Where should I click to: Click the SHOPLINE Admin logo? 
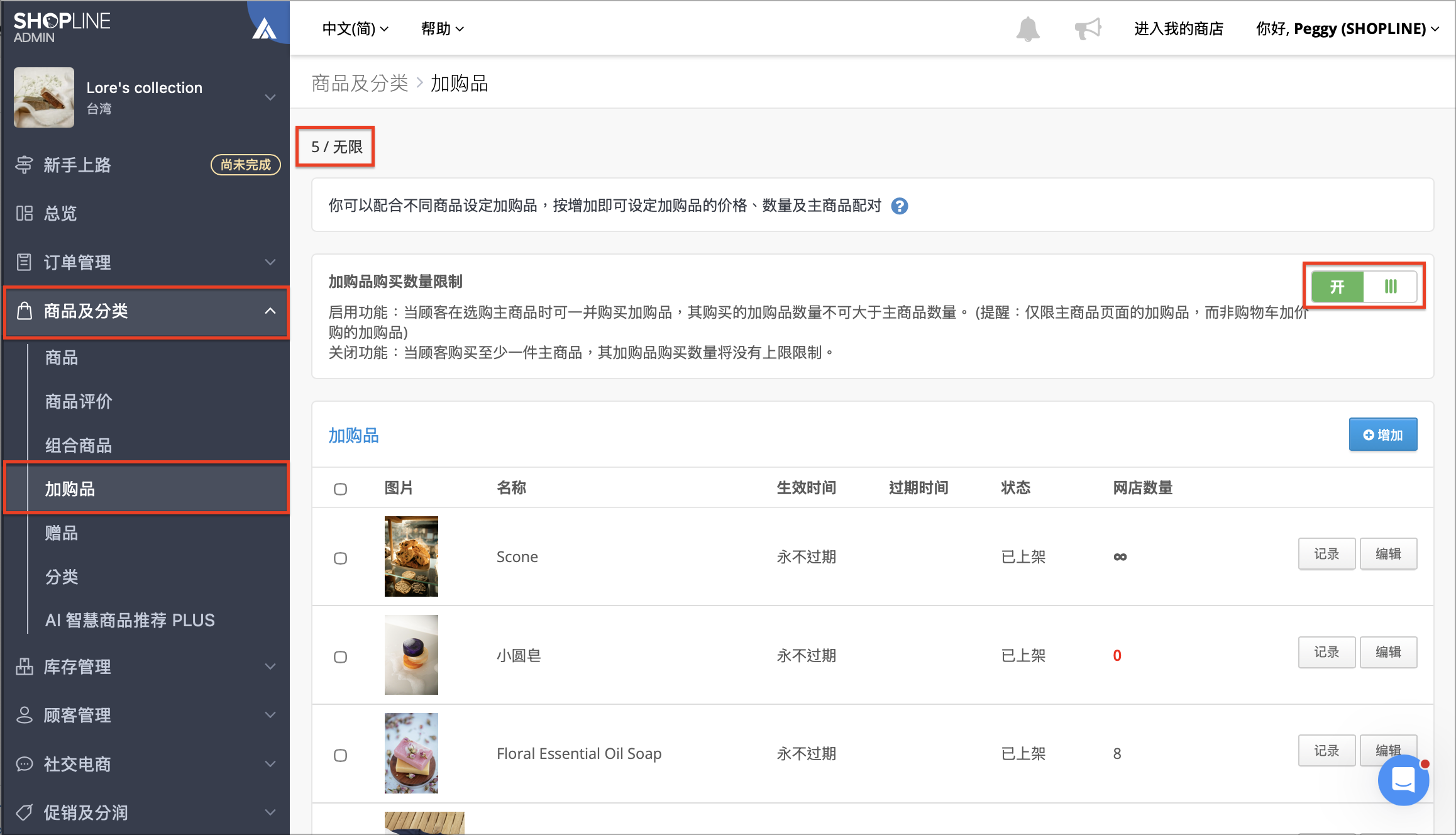[x=62, y=28]
